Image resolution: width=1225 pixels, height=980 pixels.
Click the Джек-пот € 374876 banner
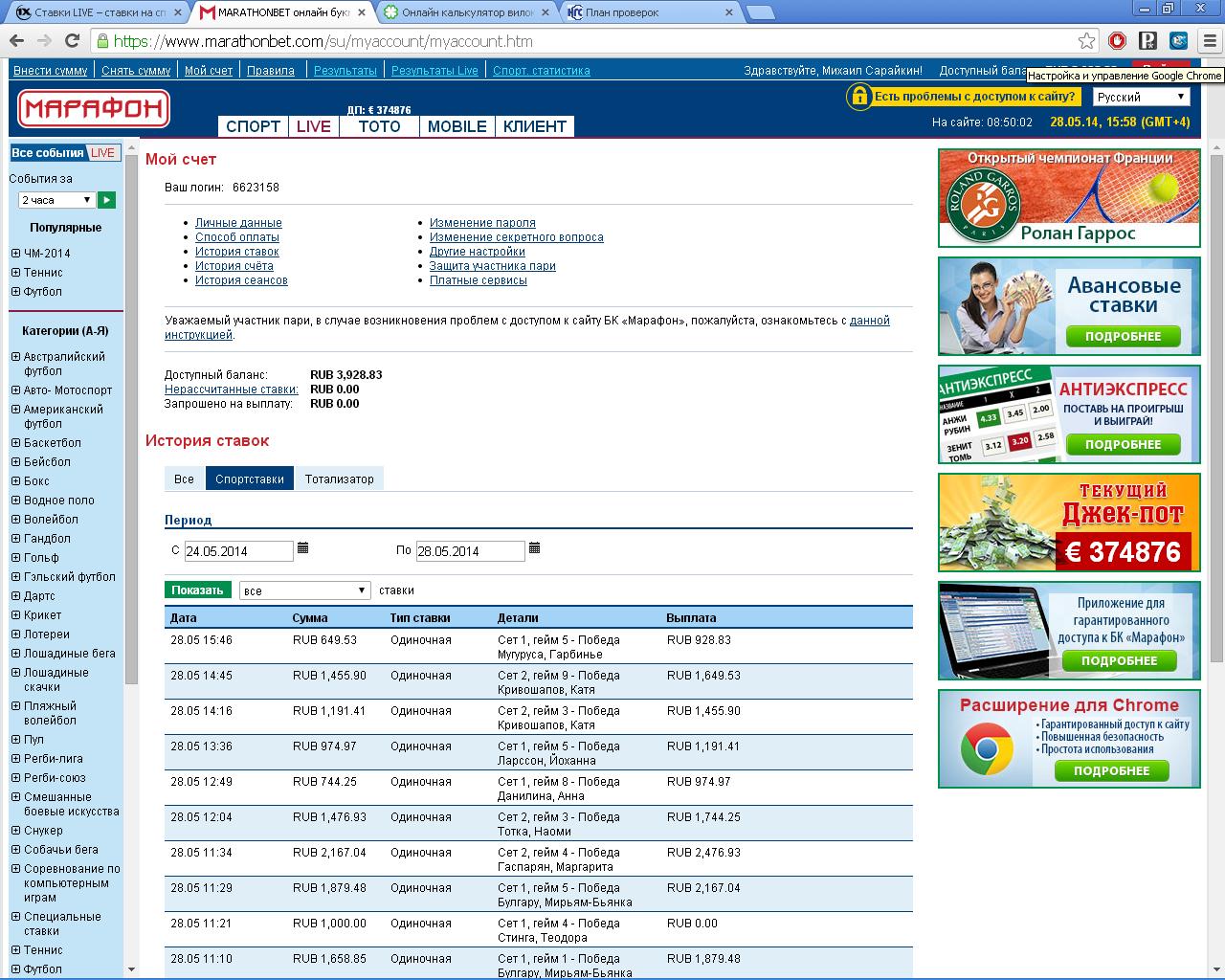coord(1069,523)
